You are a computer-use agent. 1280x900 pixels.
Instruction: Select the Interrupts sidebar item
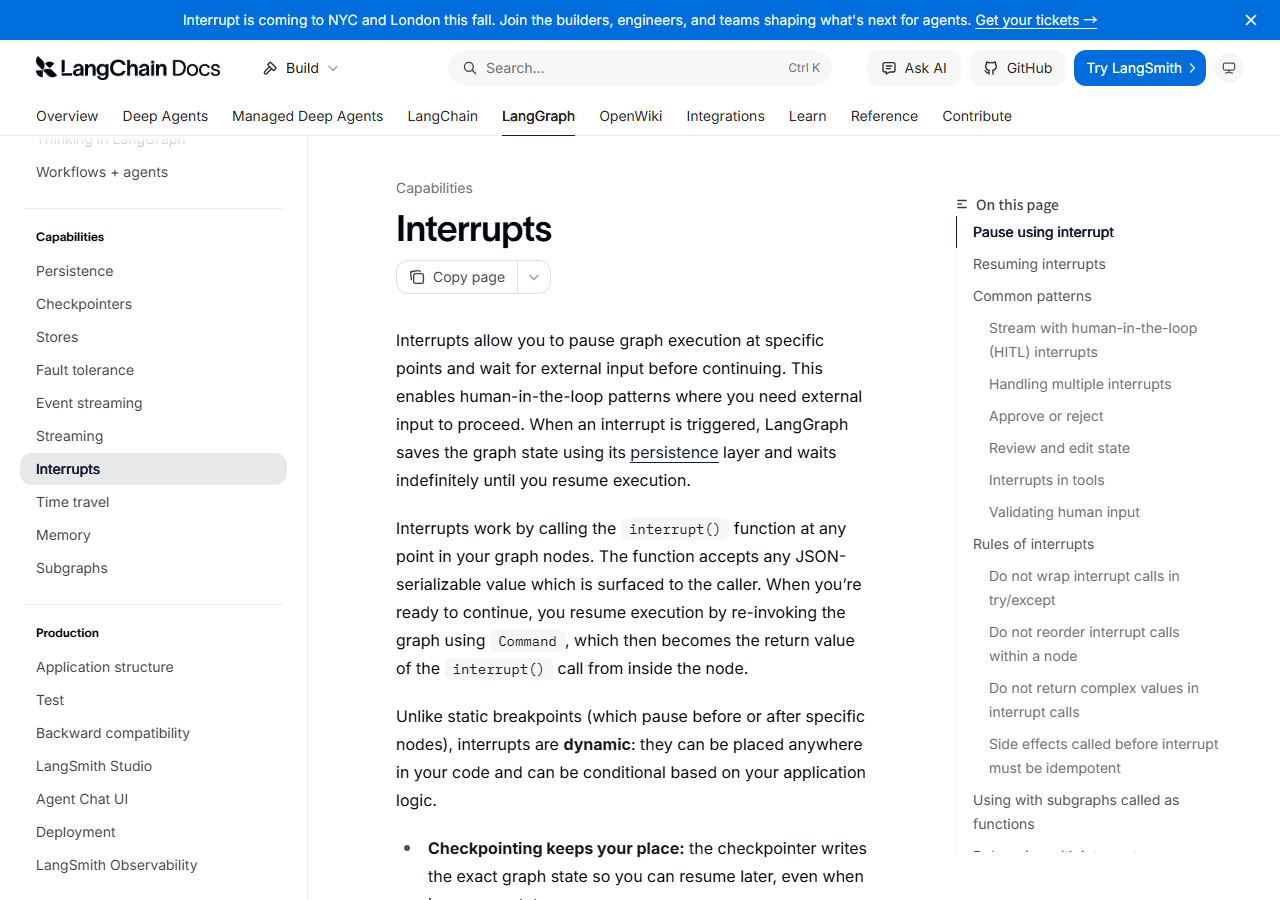[x=153, y=469]
